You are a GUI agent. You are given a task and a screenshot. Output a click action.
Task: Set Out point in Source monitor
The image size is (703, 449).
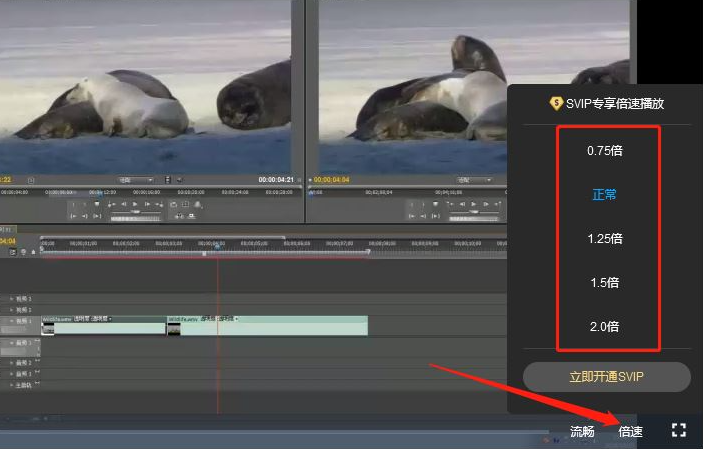click(x=85, y=204)
